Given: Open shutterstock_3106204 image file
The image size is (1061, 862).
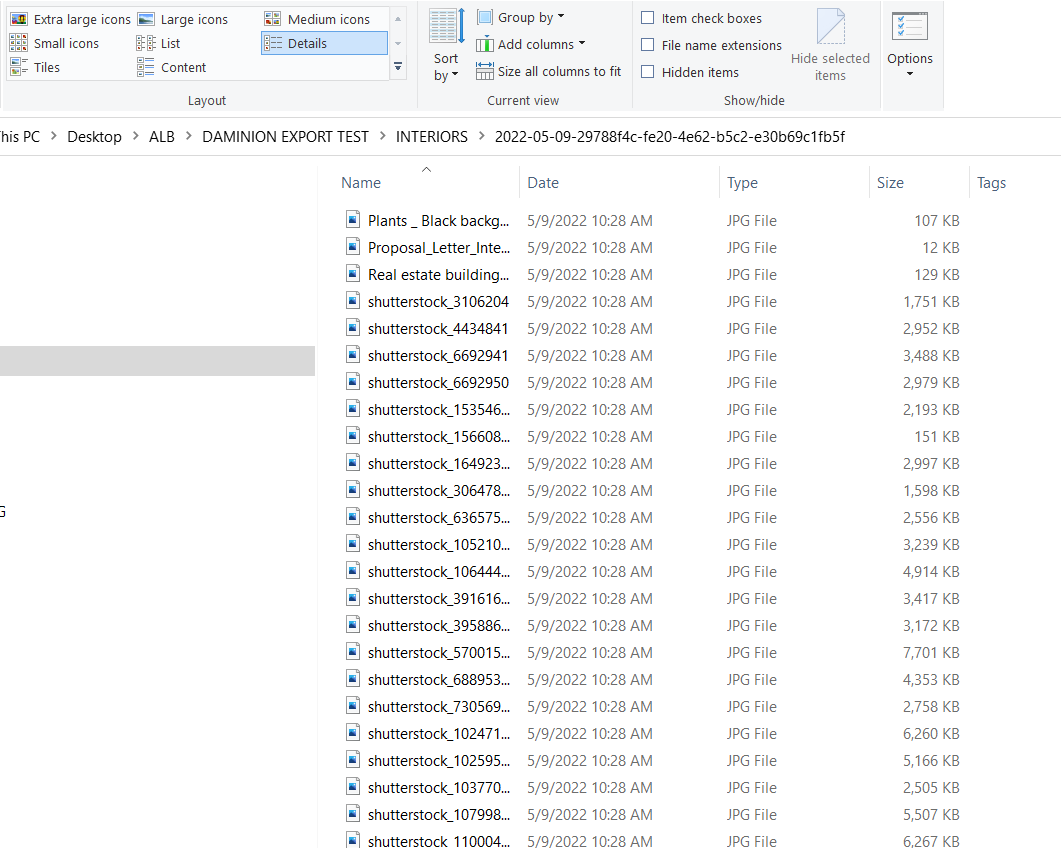Looking at the screenshot, I should [438, 301].
